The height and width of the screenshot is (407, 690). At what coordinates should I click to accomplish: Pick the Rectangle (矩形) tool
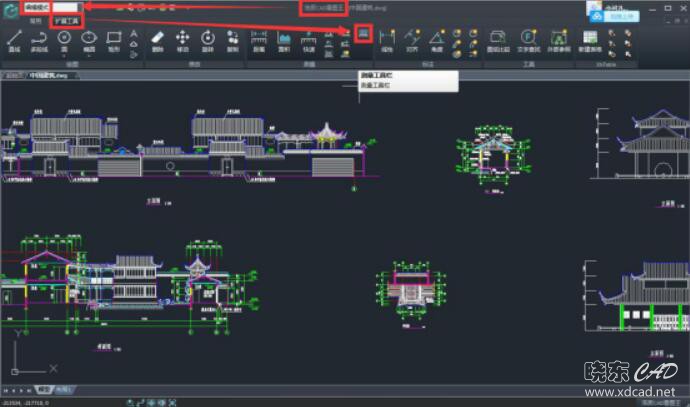[x=113, y=38]
